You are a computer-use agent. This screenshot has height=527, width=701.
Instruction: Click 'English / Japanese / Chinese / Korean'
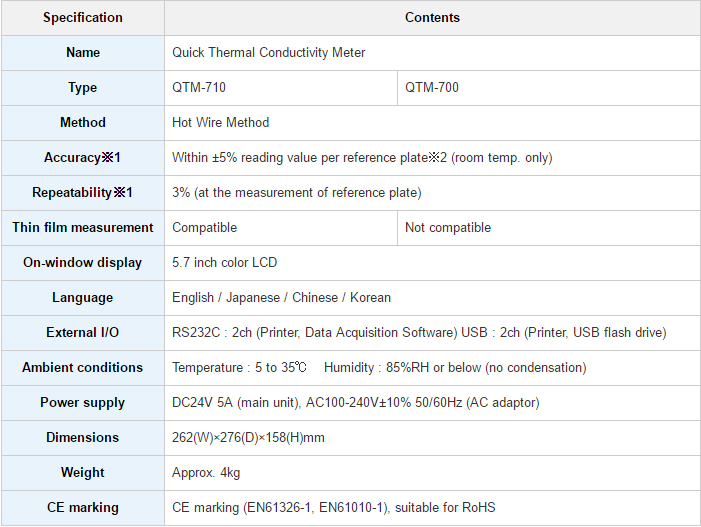click(281, 298)
